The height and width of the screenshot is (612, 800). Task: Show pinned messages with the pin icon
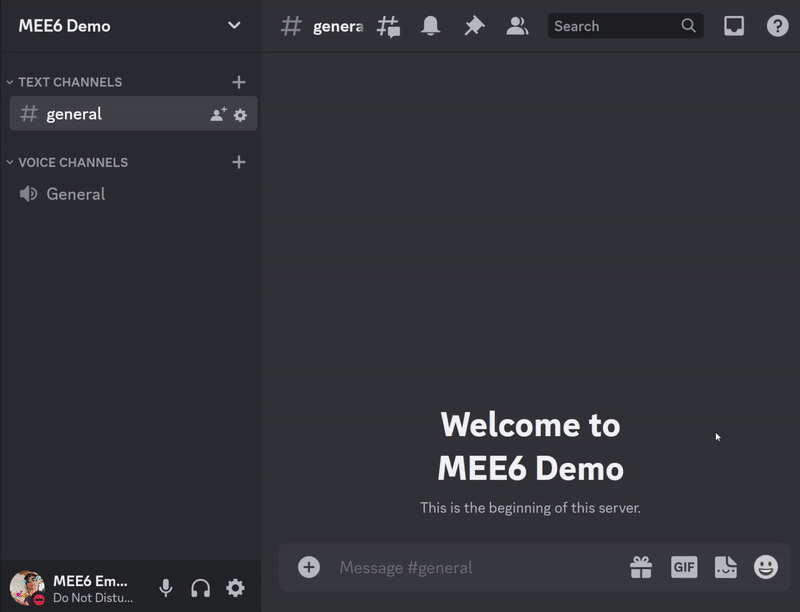[x=474, y=26]
